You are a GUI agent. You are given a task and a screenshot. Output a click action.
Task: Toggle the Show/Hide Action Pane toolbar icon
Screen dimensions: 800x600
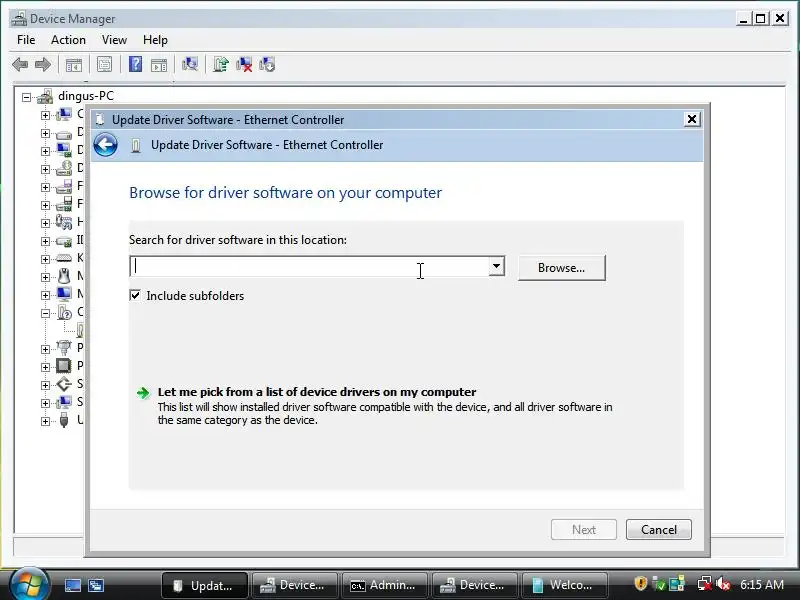[x=159, y=65]
